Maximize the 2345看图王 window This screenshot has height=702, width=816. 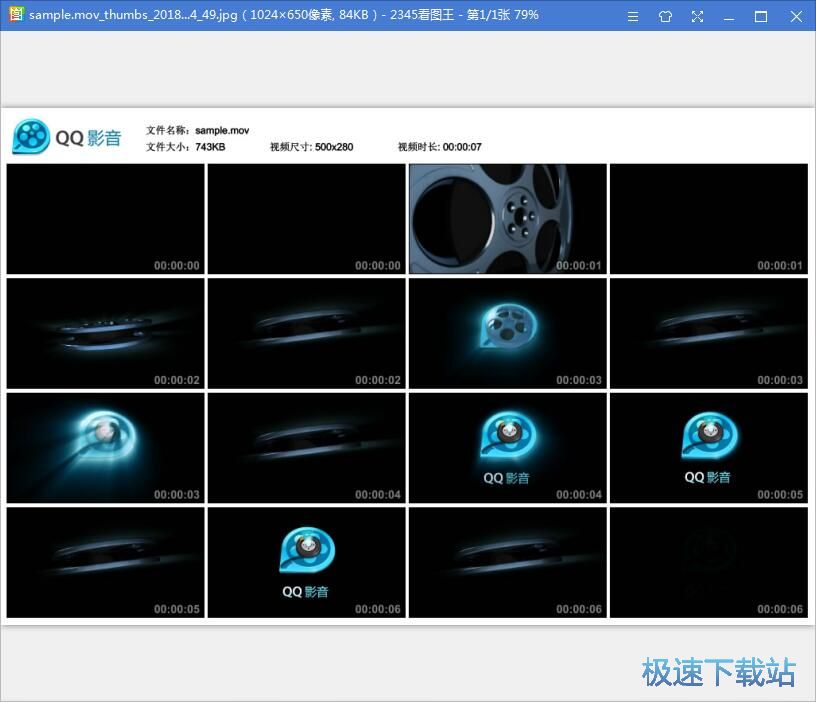pyautogui.click(x=761, y=16)
